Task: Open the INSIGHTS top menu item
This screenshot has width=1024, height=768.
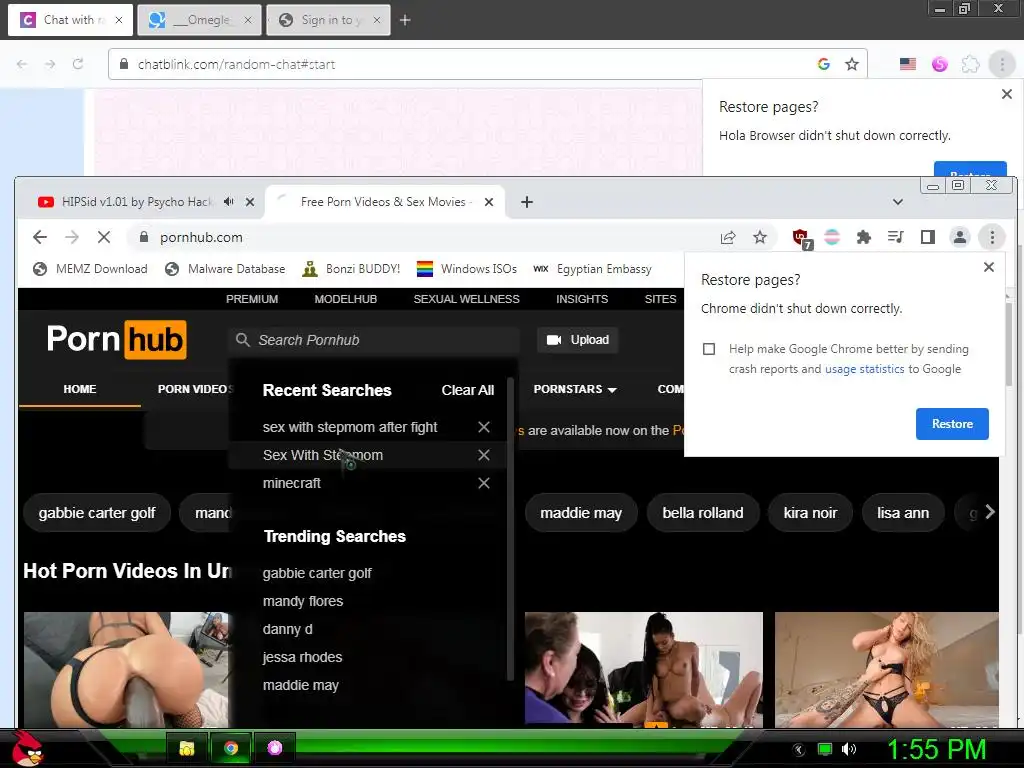Action: point(582,299)
